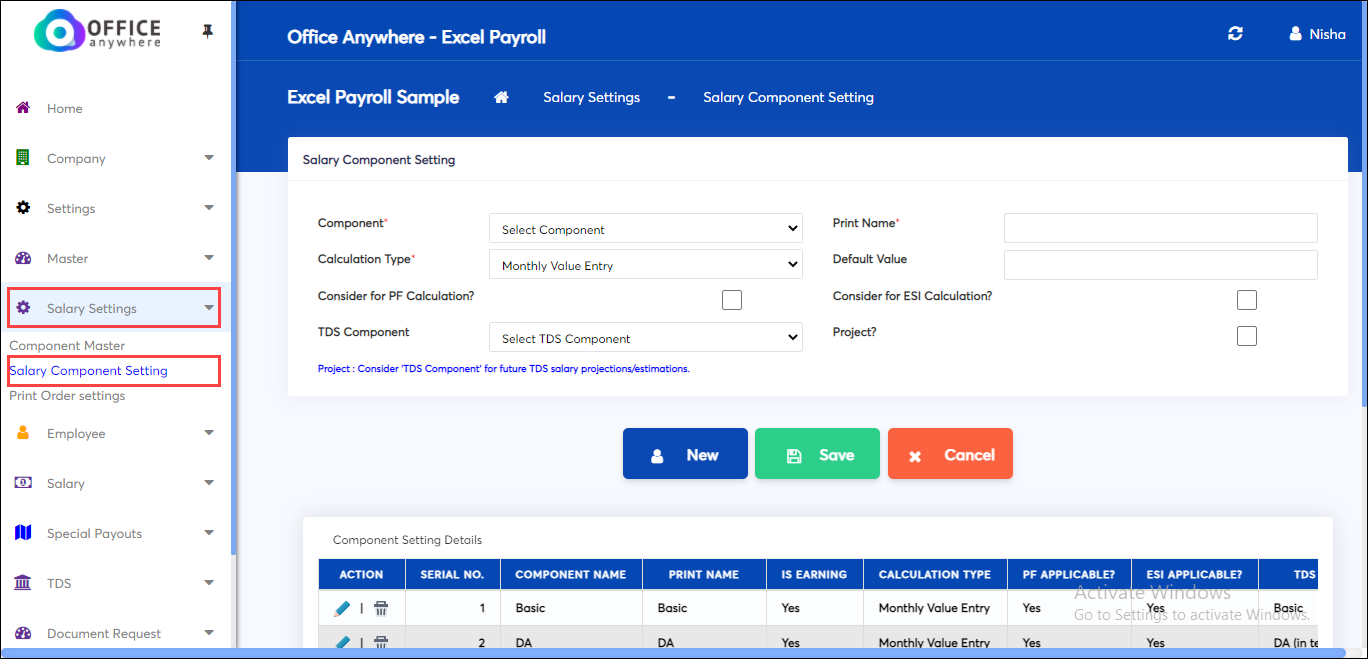Click the Employee person icon
Image resolution: width=1368 pixels, height=659 pixels.
23,433
